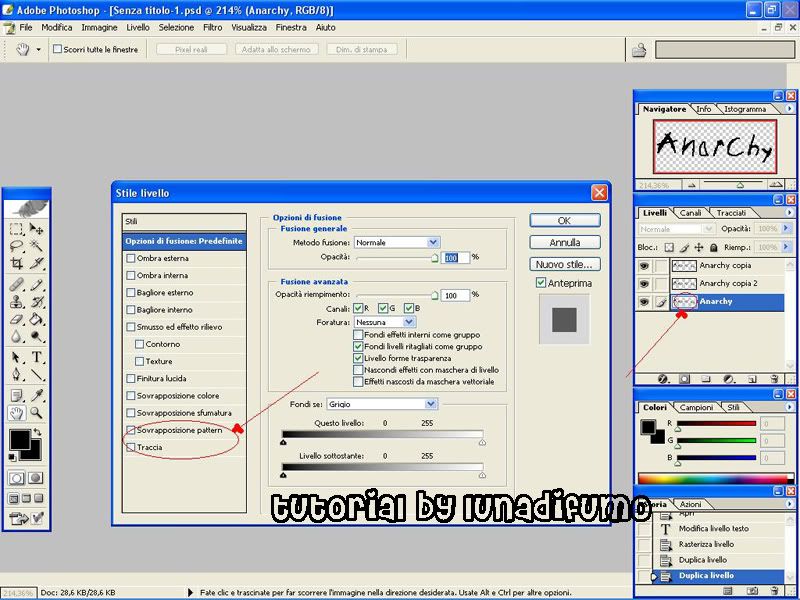
Task: Select the Move tool
Action: (x=36, y=229)
